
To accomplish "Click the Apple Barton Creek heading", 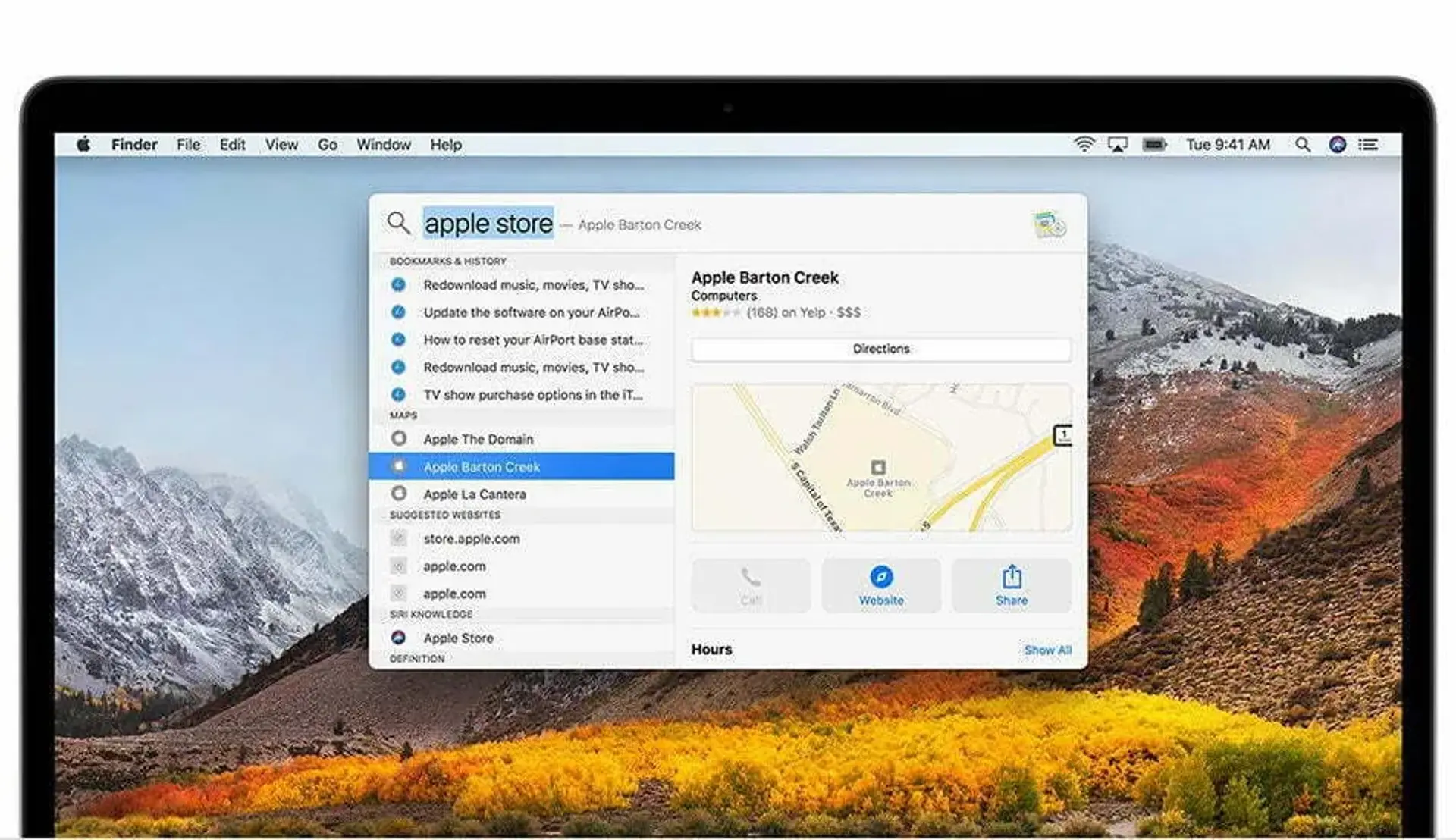I will pyautogui.click(x=764, y=277).
